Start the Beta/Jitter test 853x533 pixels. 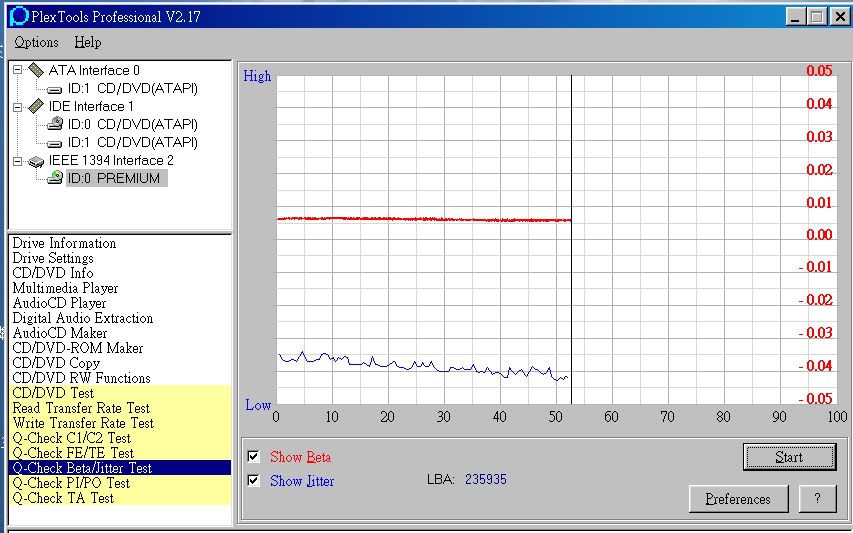[x=789, y=457]
